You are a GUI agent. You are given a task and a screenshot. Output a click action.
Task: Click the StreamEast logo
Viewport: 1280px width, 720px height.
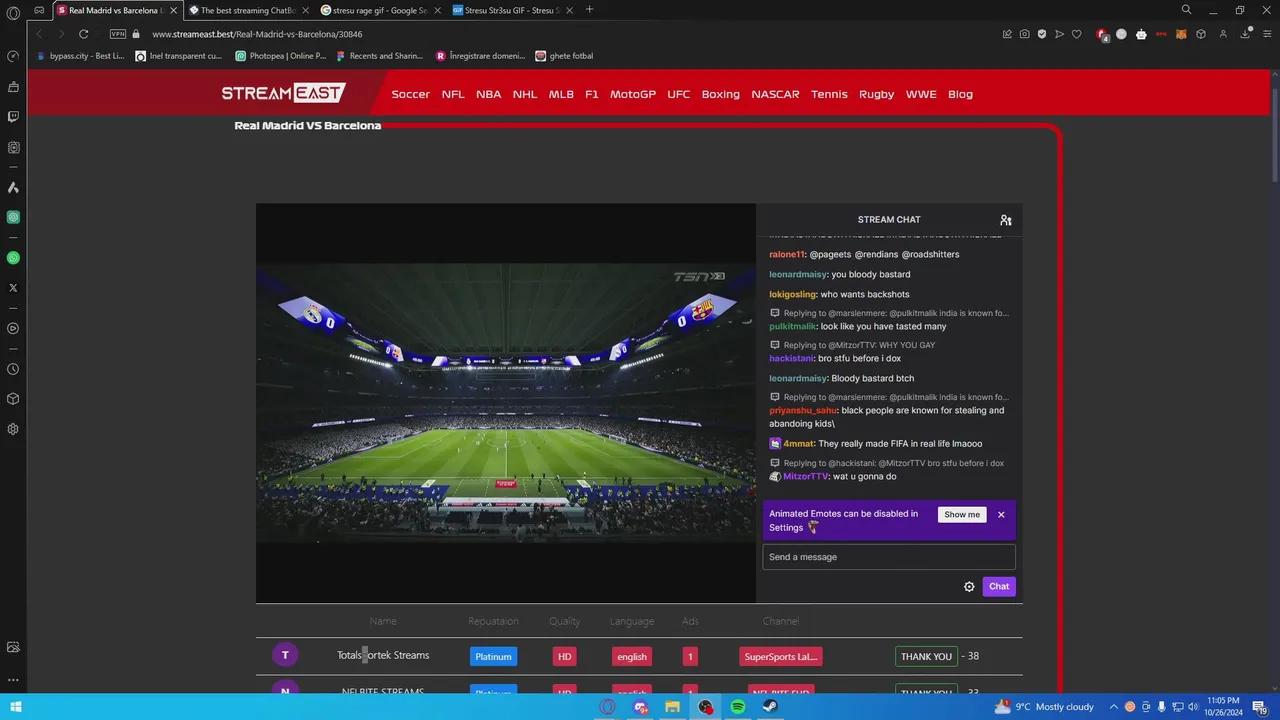click(x=284, y=93)
